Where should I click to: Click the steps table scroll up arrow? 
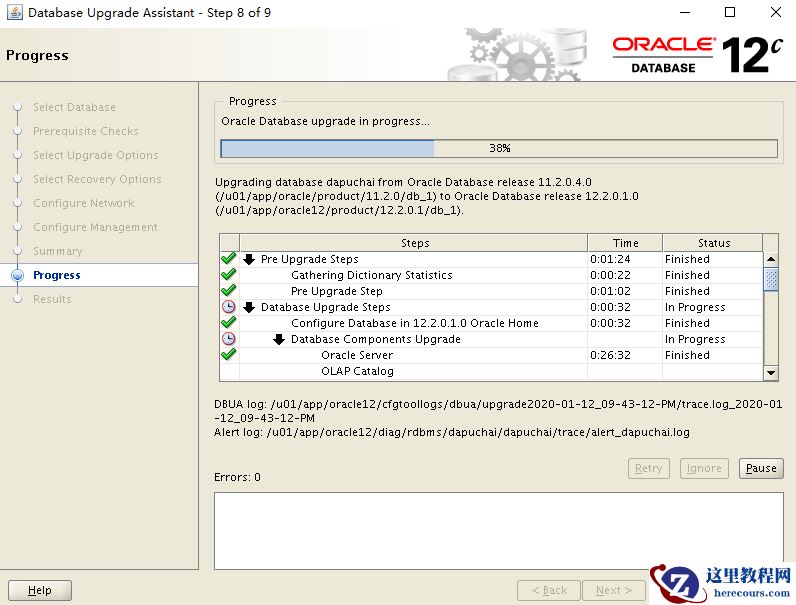(771, 259)
